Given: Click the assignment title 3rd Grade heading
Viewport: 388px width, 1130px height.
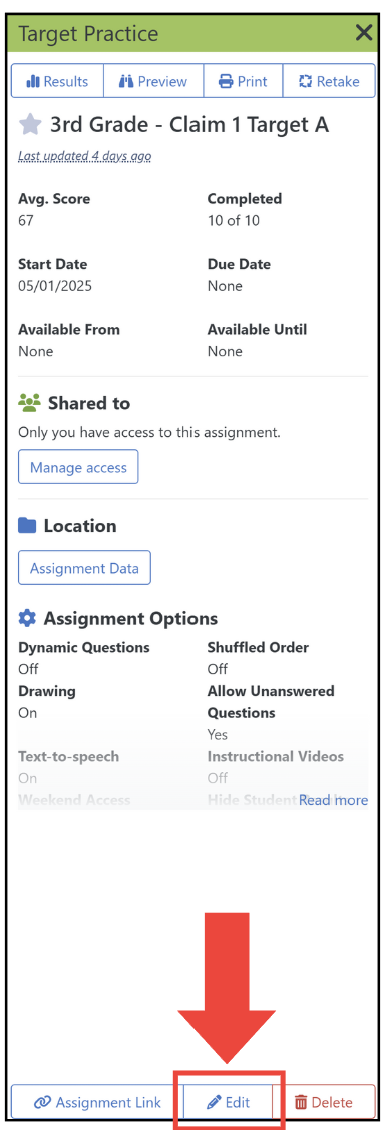Looking at the screenshot, I should [x=189, y=125].
